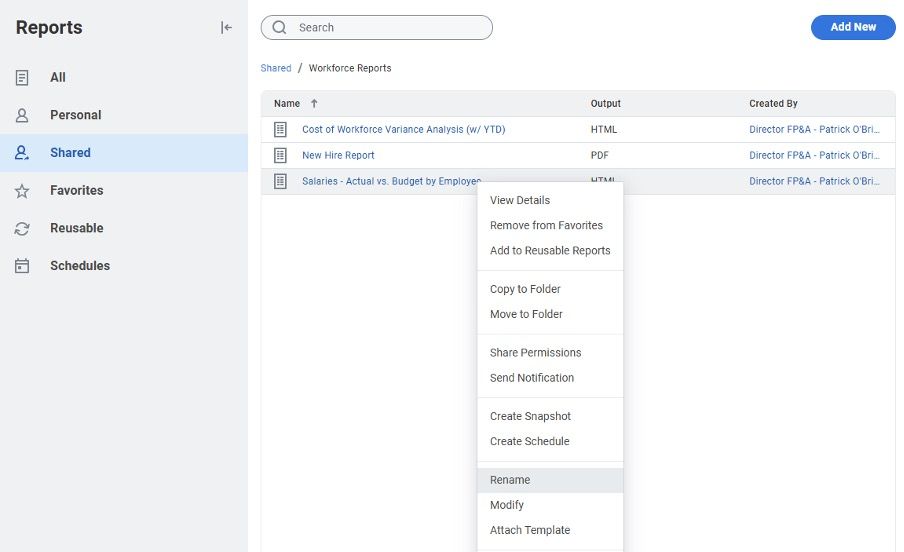Click creator link in Cost of Workforce row

pos(814,130)
